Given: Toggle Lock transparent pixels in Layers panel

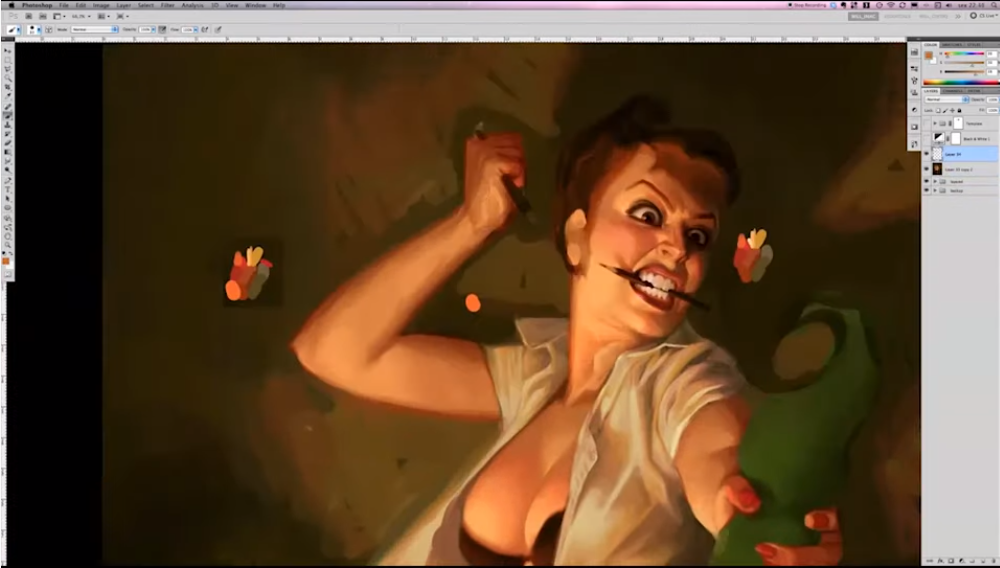Looking at the screenshot, I should coord(938,110).
